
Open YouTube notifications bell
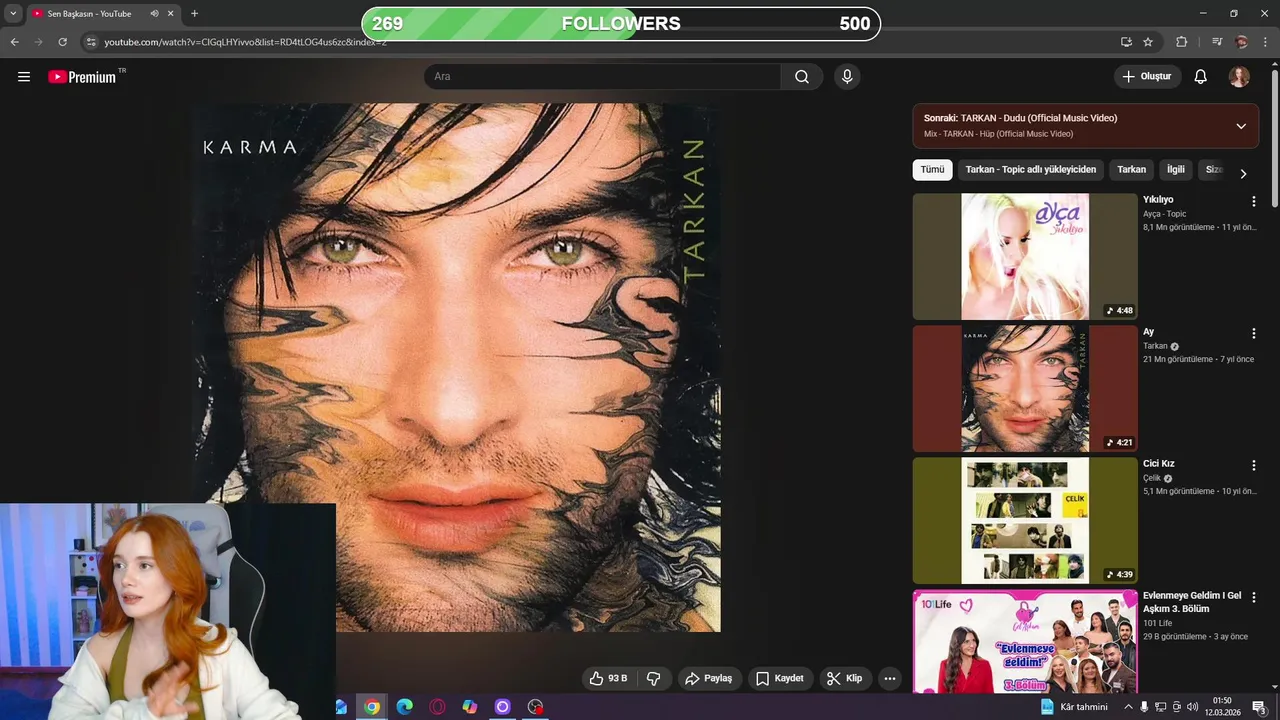click(1201, 77)
